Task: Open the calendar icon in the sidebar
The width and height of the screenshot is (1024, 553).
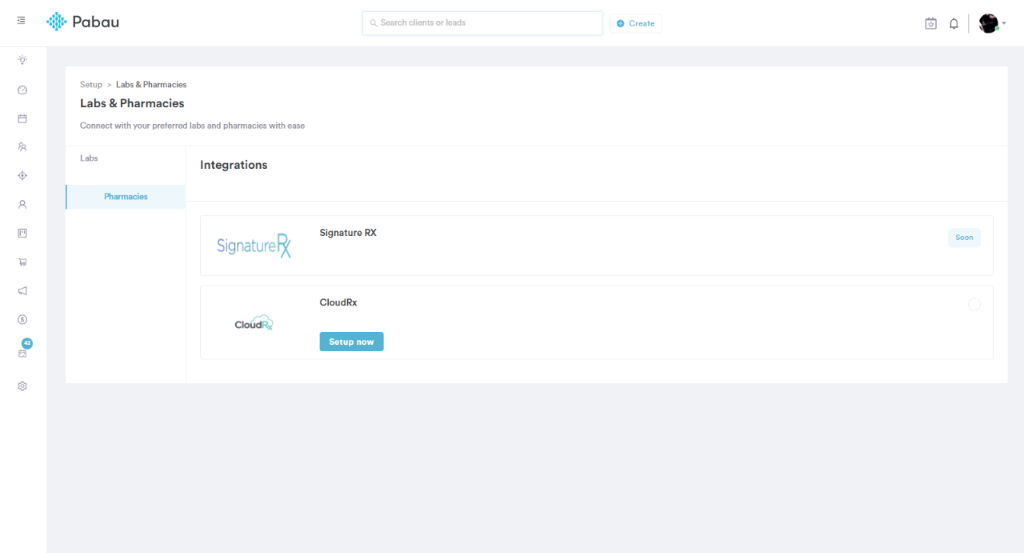Action: (22, 119)
